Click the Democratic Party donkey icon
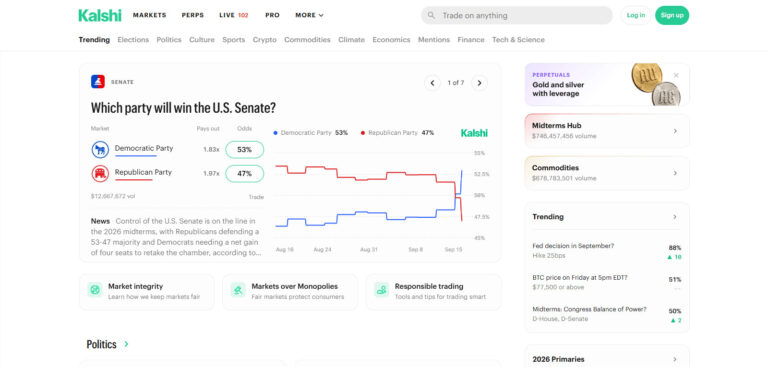The height and width of the screenshot is (367, 768). point(100,149)
